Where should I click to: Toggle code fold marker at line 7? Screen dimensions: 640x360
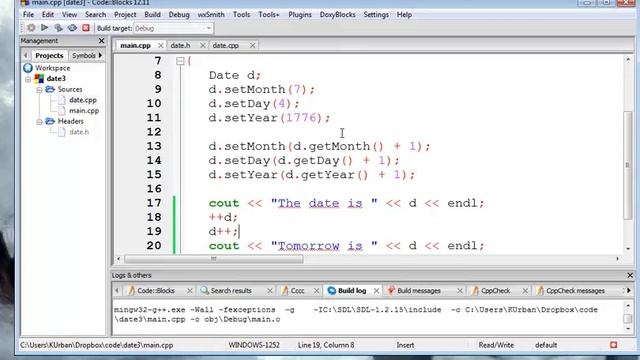180,61
